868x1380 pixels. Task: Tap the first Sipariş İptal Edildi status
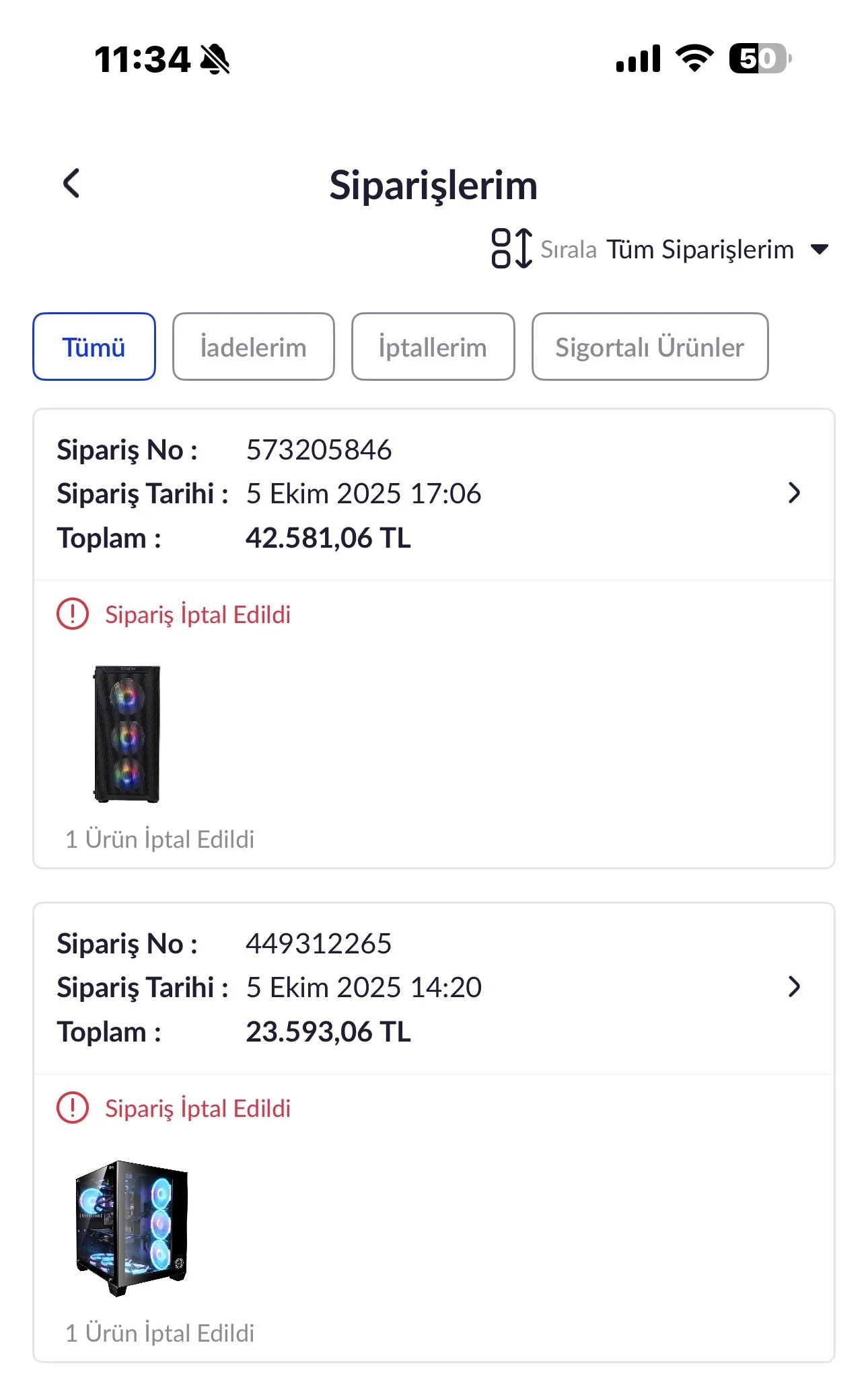coord(197,615)
